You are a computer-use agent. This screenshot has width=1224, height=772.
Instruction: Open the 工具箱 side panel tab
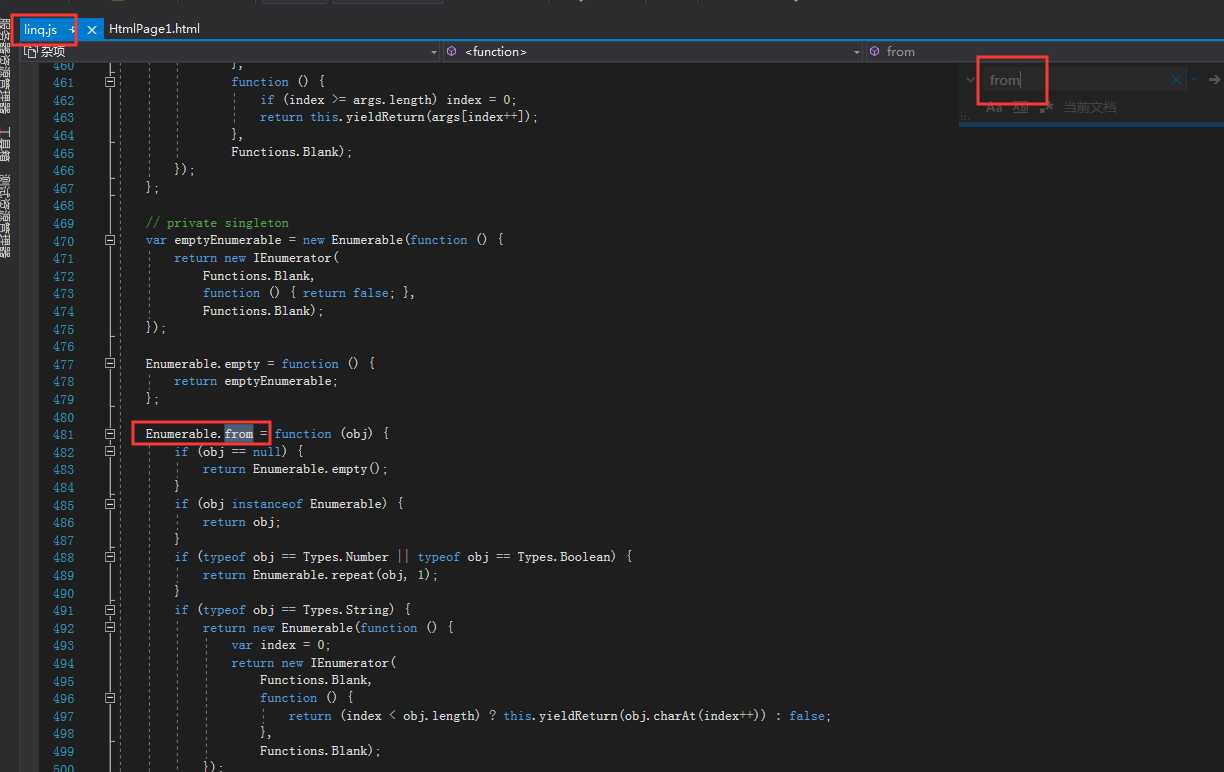[6, 143]
